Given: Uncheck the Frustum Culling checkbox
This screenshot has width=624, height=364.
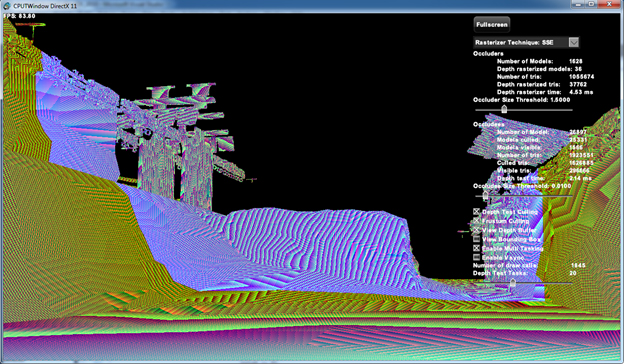Looking at the screenshot, I should 476,220.
